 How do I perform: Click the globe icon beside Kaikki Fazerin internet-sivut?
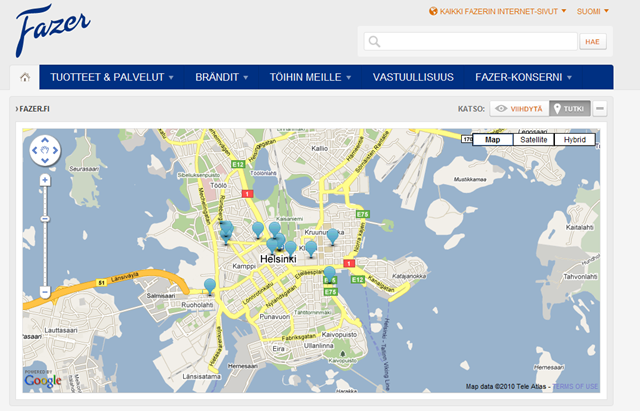click(x=433, y=11)
